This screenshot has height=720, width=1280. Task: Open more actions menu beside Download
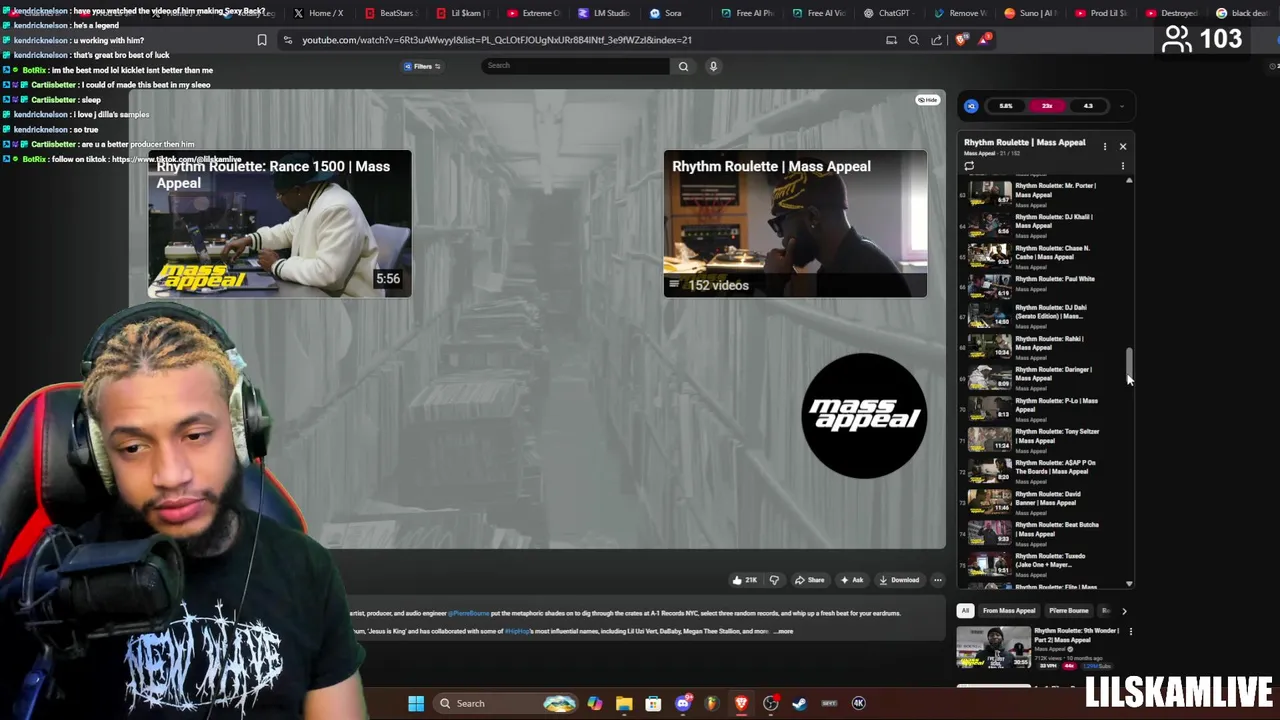(938, 580)
